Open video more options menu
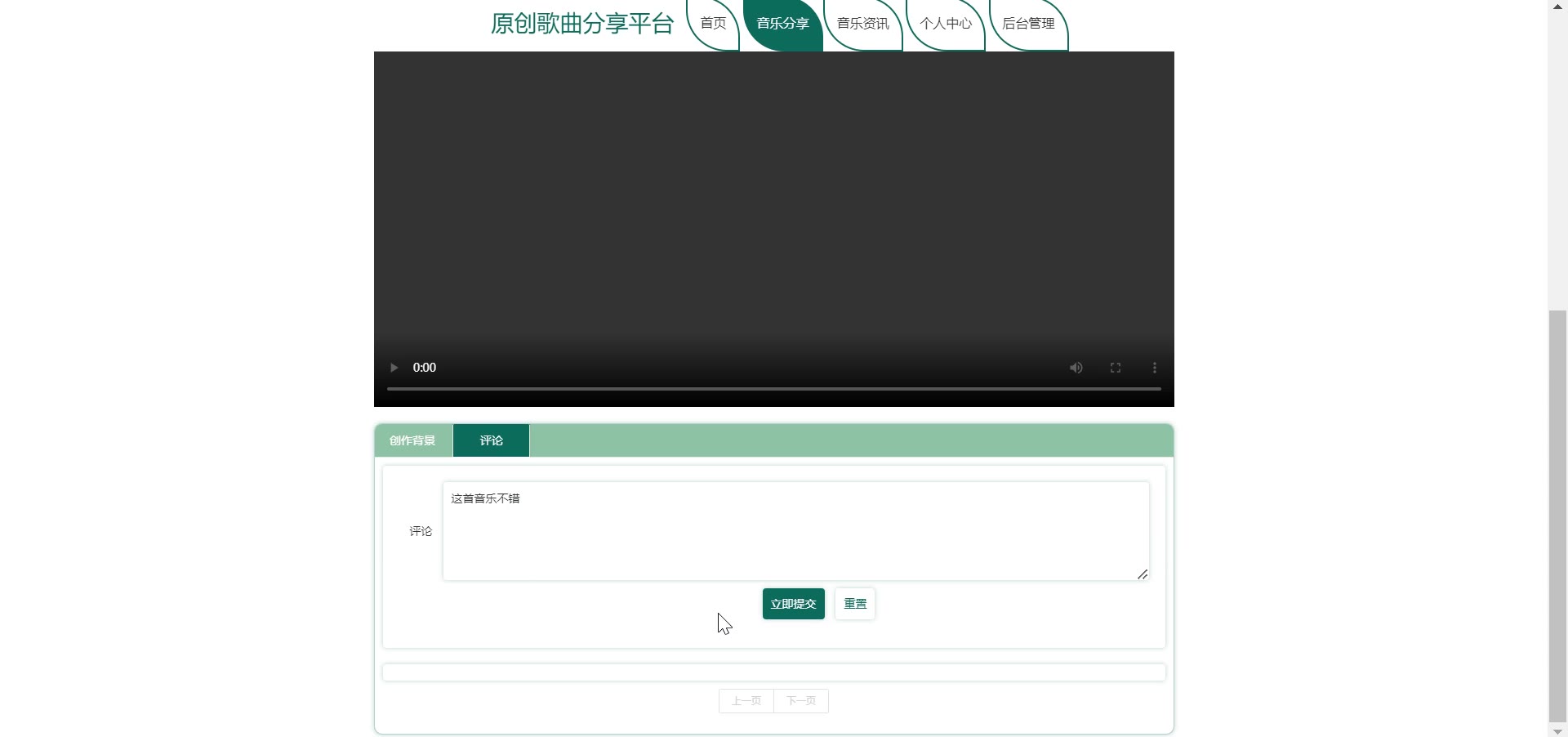This screenshot has width=1568, height=737. (1155, 368)
